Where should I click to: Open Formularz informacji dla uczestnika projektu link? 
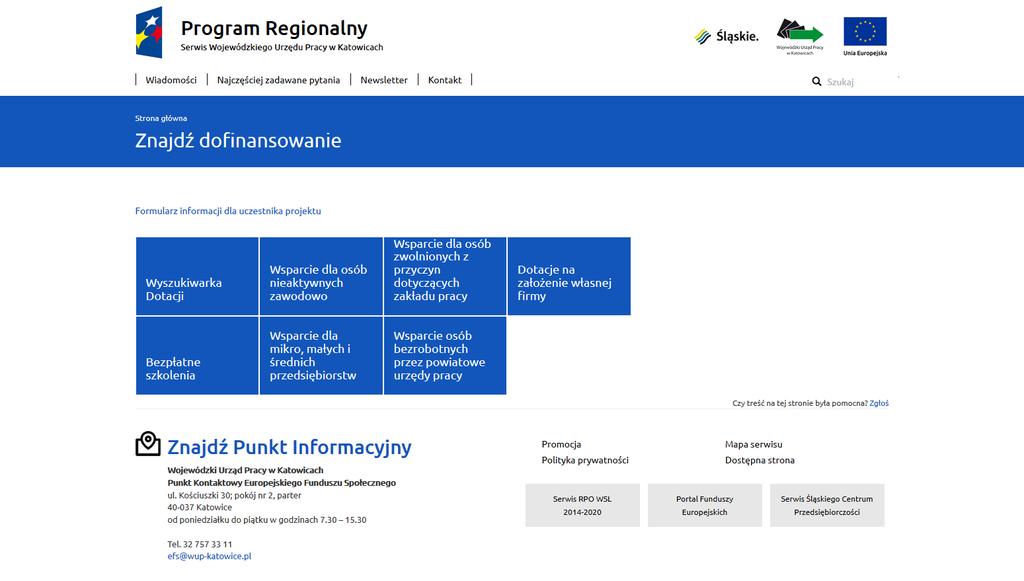228,211
